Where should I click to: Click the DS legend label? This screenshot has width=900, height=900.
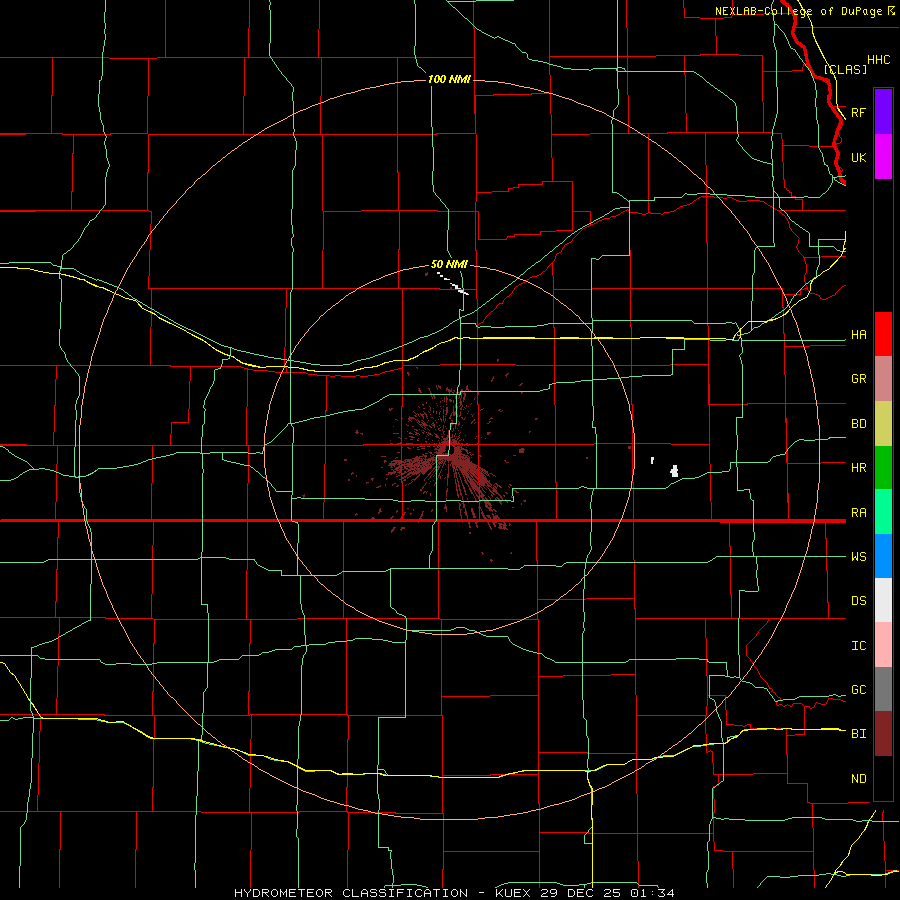tap(859, 601)
